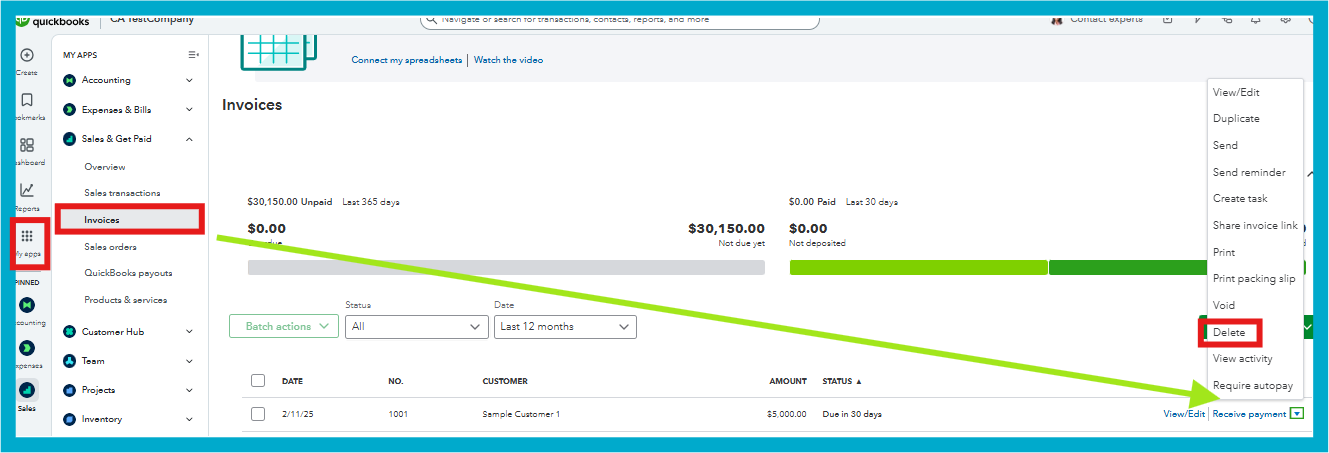Image resolution: width=1329 pixels, height=453 pixels.
Task: Open the Date Last 12 months dropdown
Action: 565,326
